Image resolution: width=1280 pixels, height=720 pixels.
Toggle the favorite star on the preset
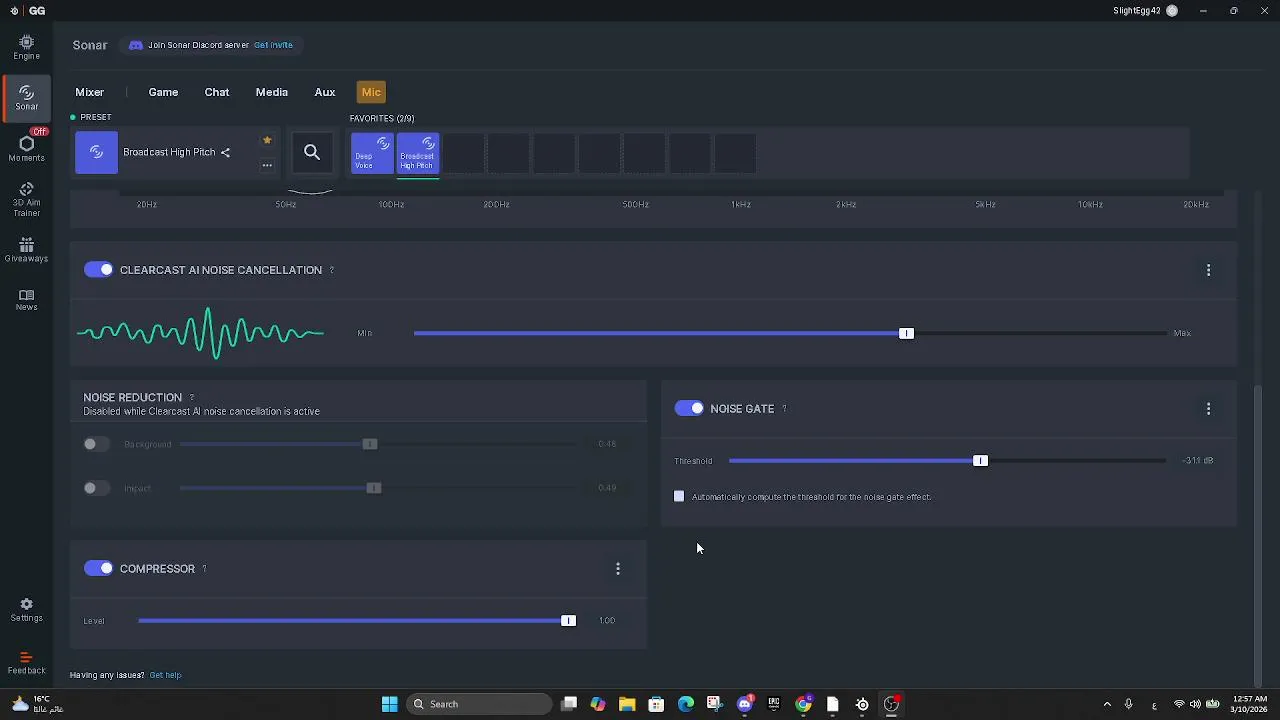point(267,141)
